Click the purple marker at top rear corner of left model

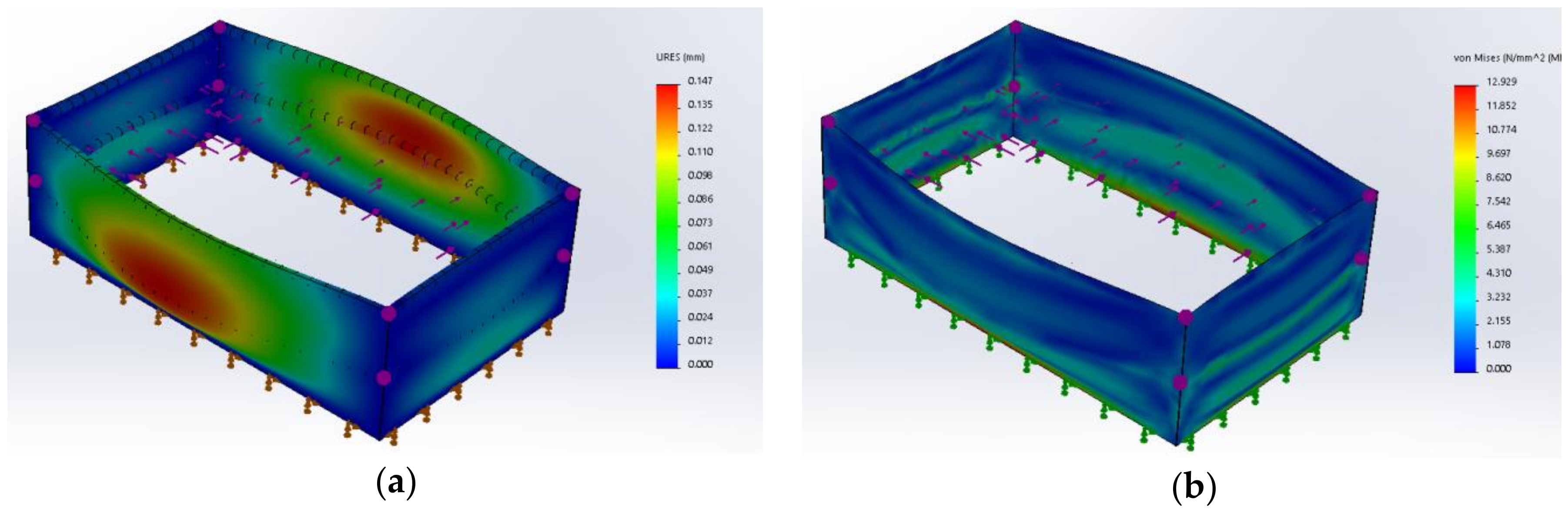click(219, 27)
